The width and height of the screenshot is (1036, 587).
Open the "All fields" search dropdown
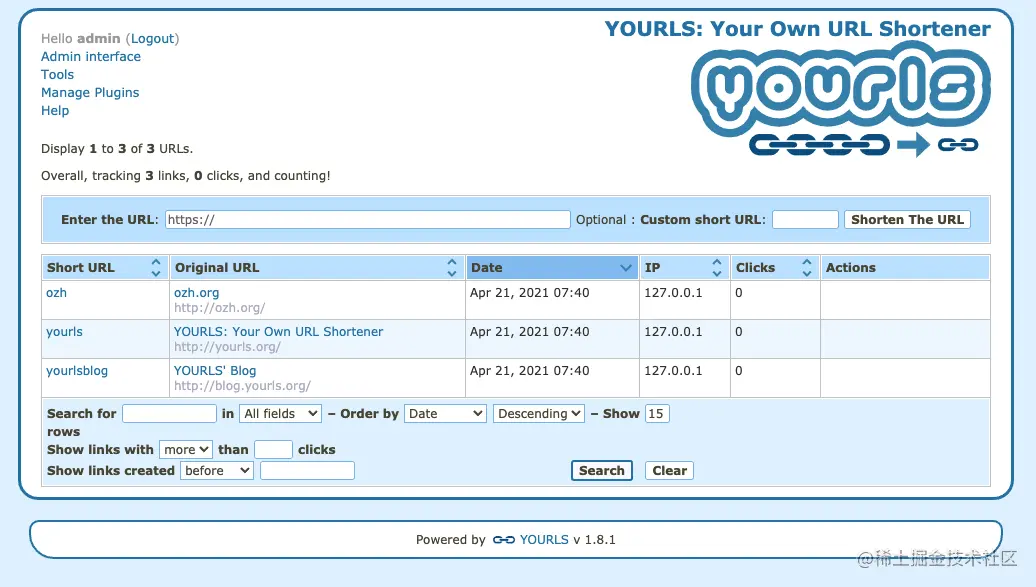pos(280,413)
